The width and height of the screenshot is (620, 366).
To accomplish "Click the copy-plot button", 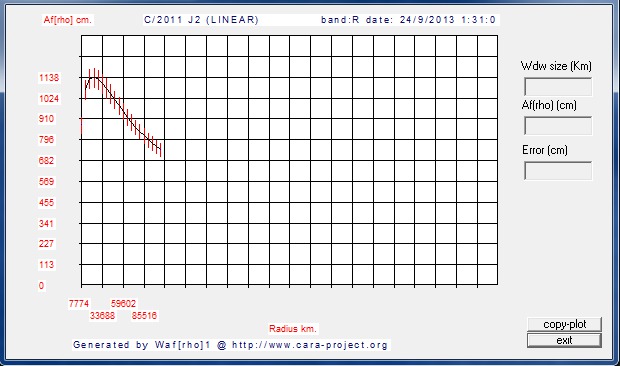I will 564,324.
